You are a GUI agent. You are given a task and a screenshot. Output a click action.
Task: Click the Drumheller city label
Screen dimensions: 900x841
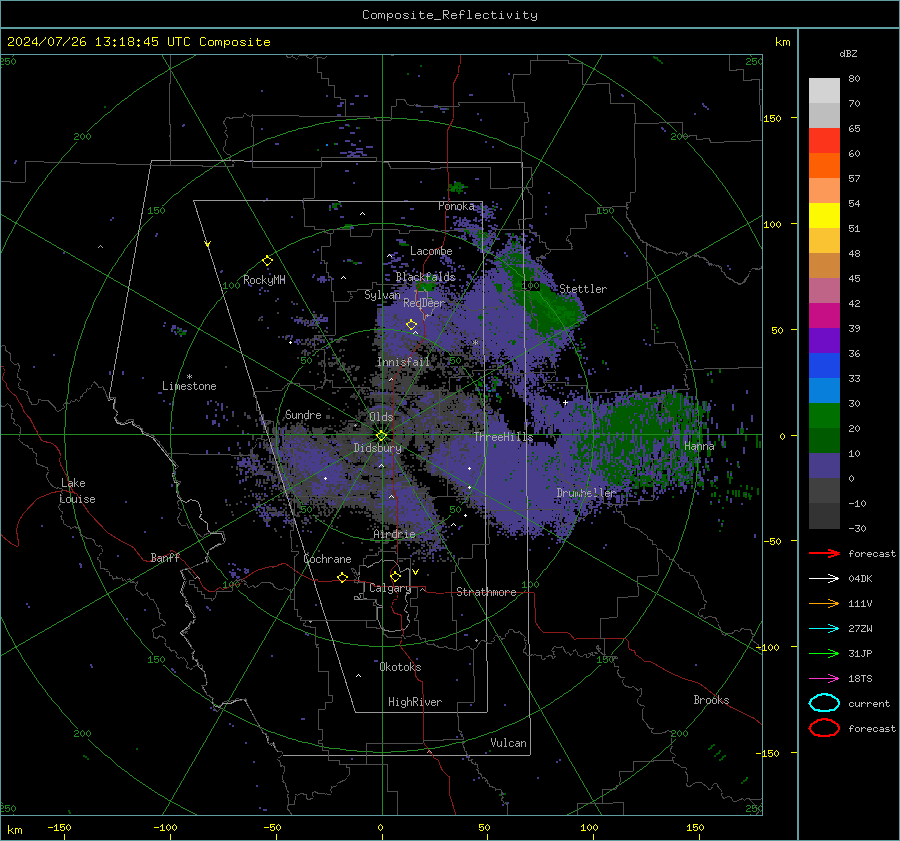point(585,493)
